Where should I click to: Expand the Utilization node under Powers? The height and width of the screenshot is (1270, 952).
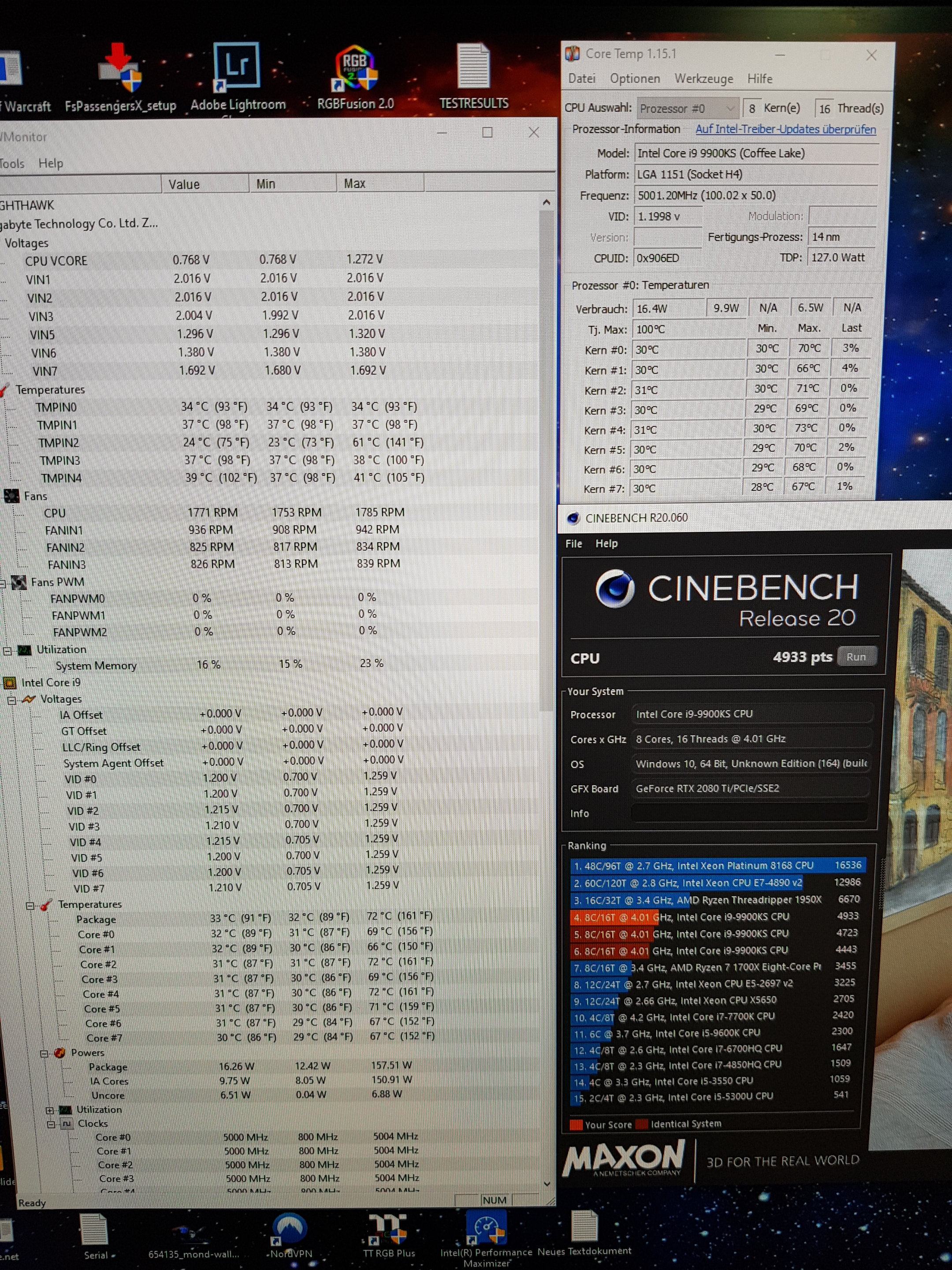click(49, 1110)
